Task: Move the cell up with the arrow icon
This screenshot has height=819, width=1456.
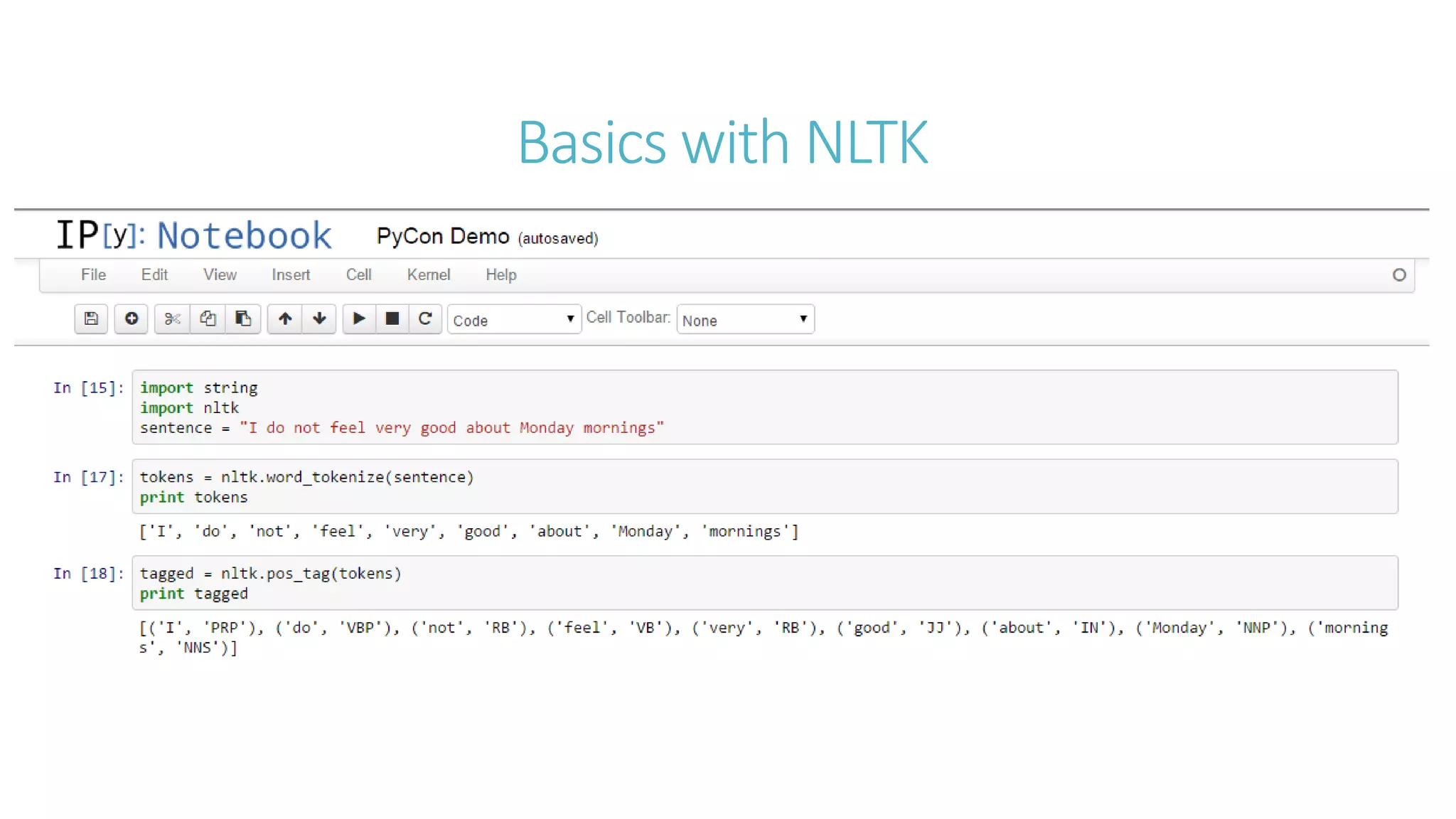Action: [x=285, y=318]
